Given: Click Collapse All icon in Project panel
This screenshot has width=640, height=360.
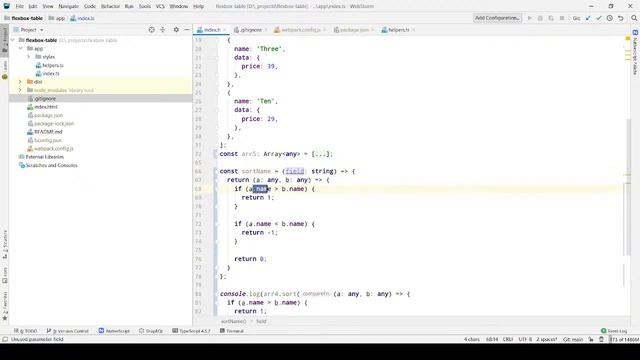Looking at the screenshot, I should [162, 30].
